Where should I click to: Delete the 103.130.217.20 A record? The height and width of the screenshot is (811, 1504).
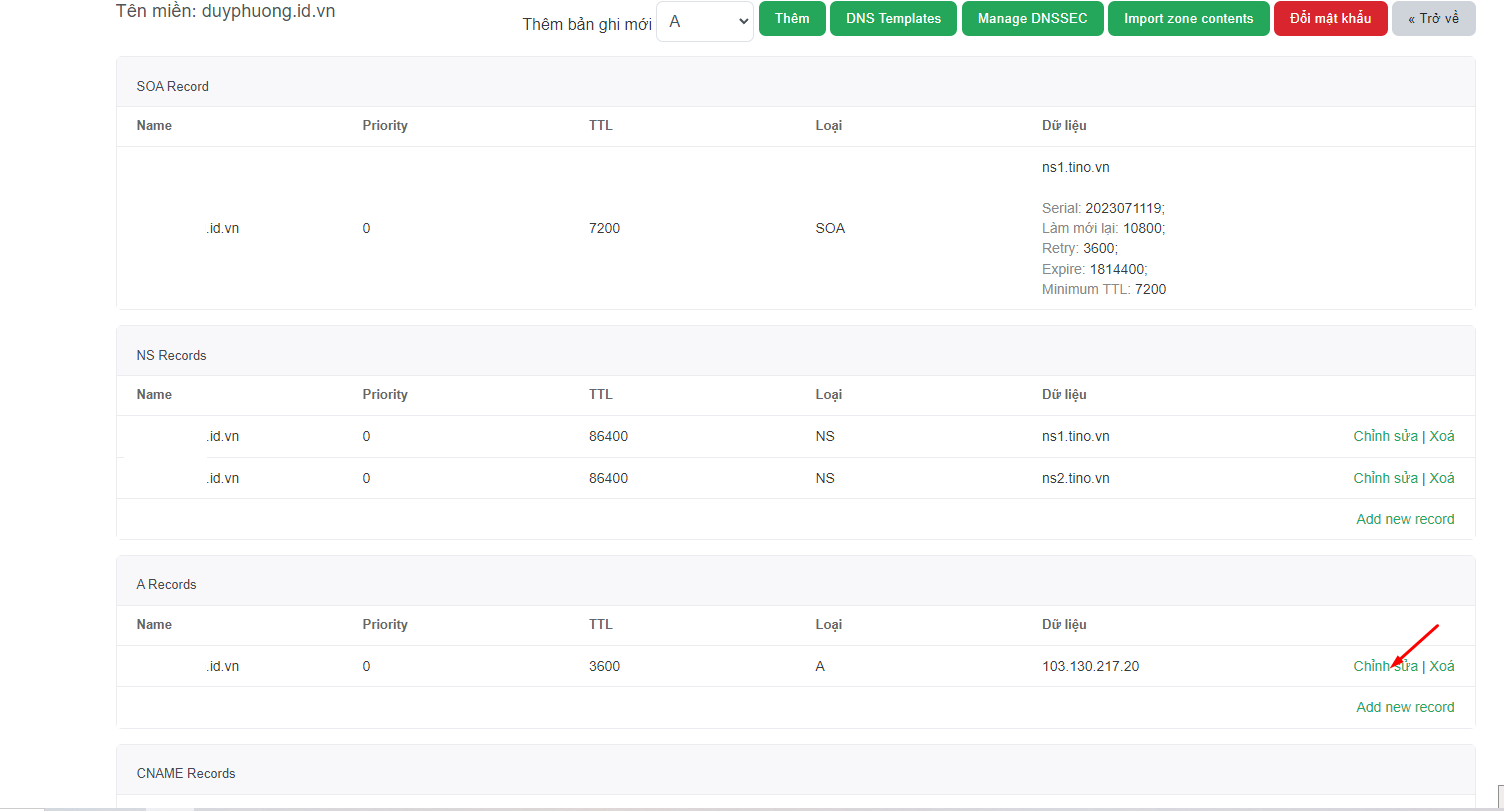(x=1442, y=666)
